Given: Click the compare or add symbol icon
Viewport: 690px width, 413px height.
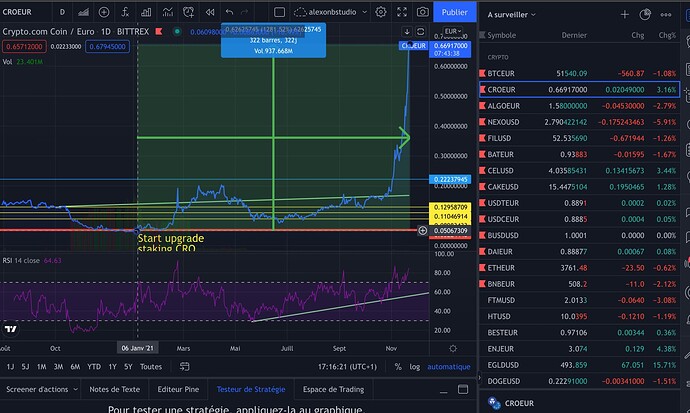Looking at the screenshot, I should 104,12.
